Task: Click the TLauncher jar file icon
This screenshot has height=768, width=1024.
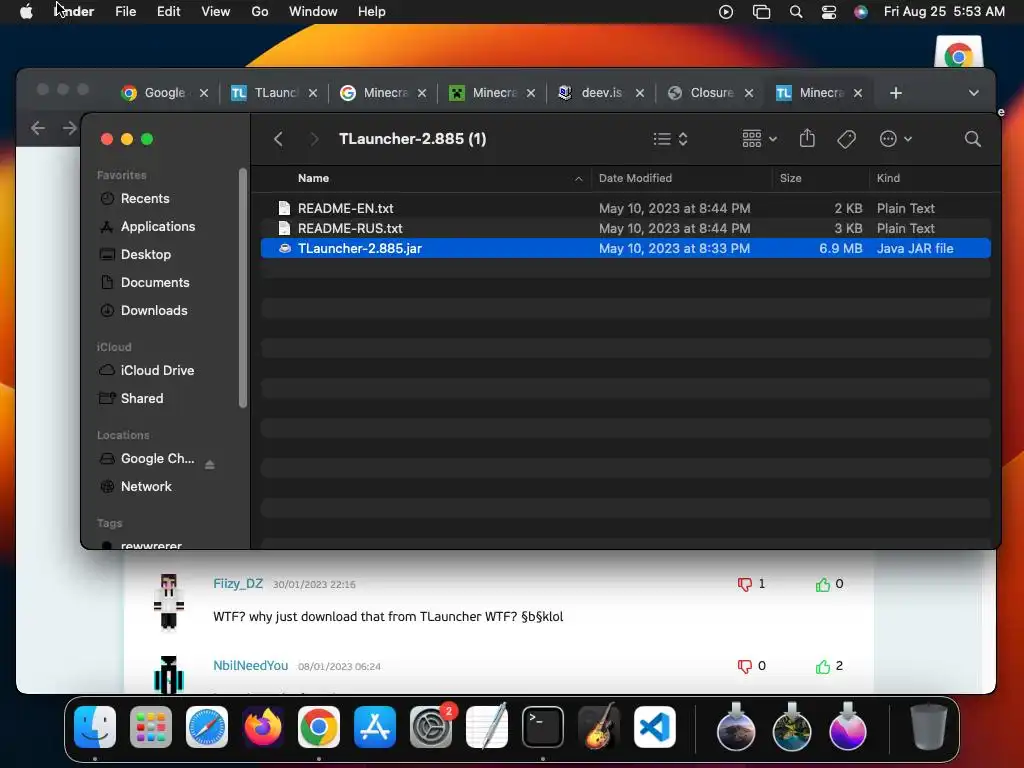Action: click(284, 248)
